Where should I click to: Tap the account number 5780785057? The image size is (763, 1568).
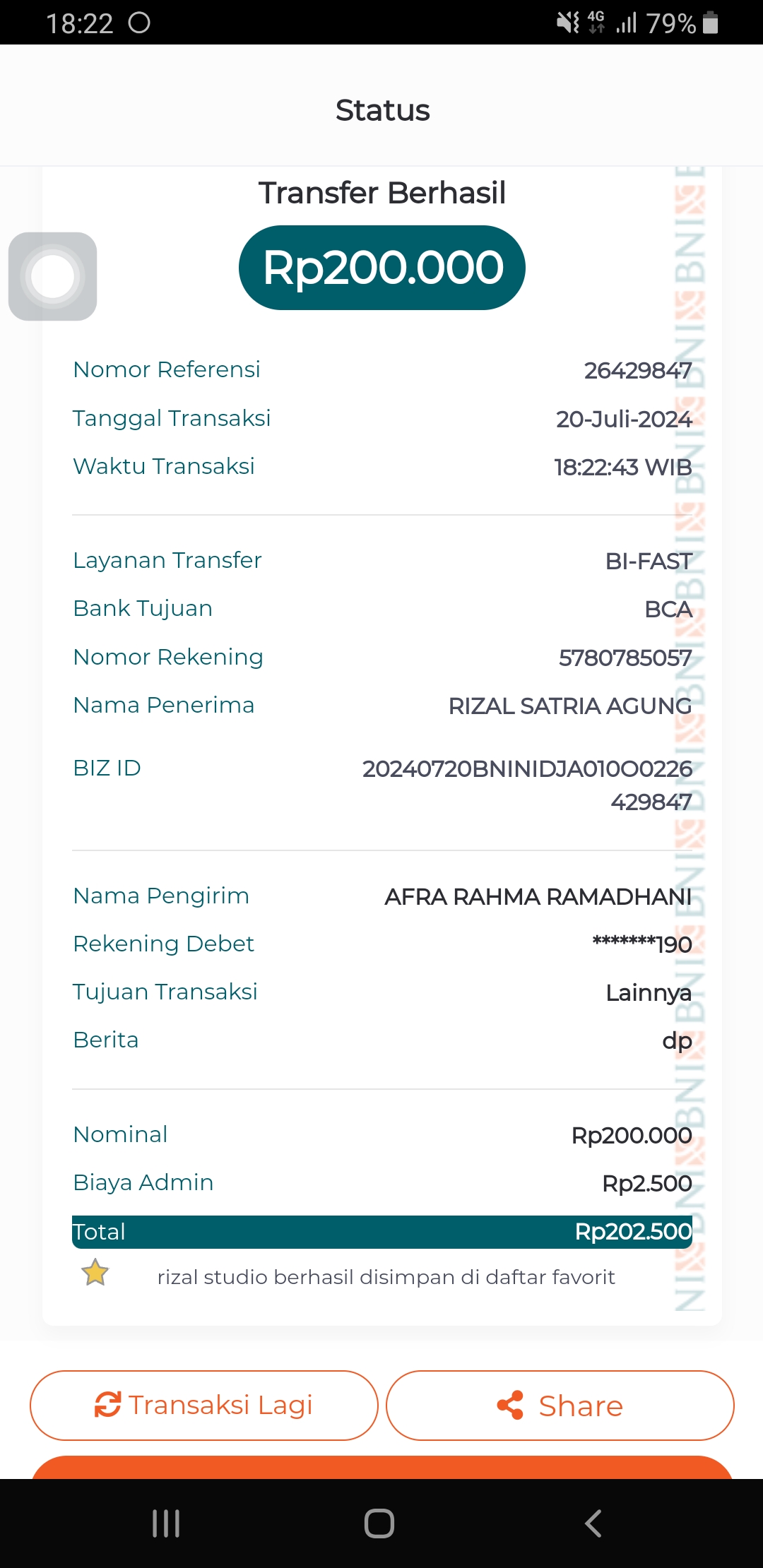[625, 658]
